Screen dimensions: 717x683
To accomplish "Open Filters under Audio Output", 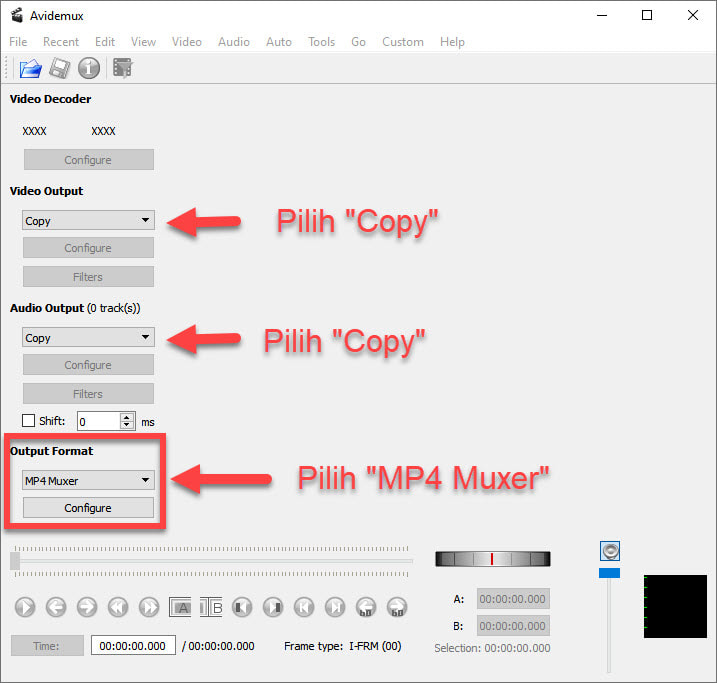I will click(88, 394).
